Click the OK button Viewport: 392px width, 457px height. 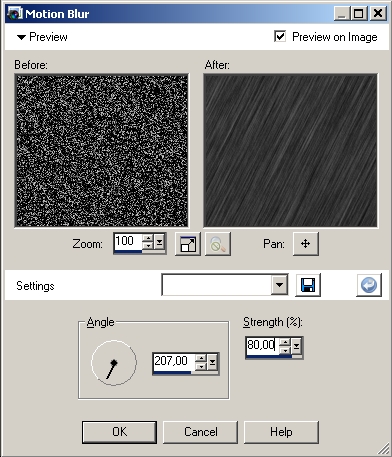119,432
